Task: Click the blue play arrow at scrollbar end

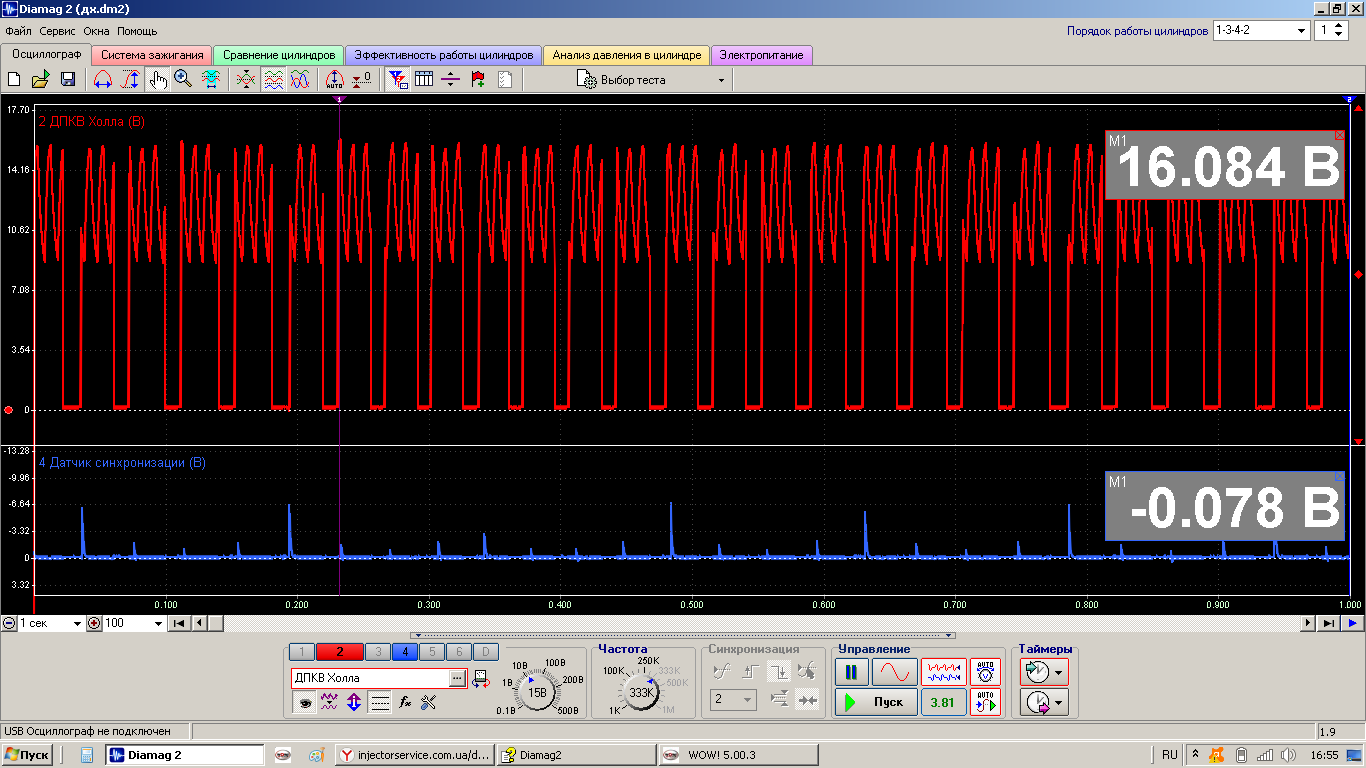Action: coord(1352,623)
